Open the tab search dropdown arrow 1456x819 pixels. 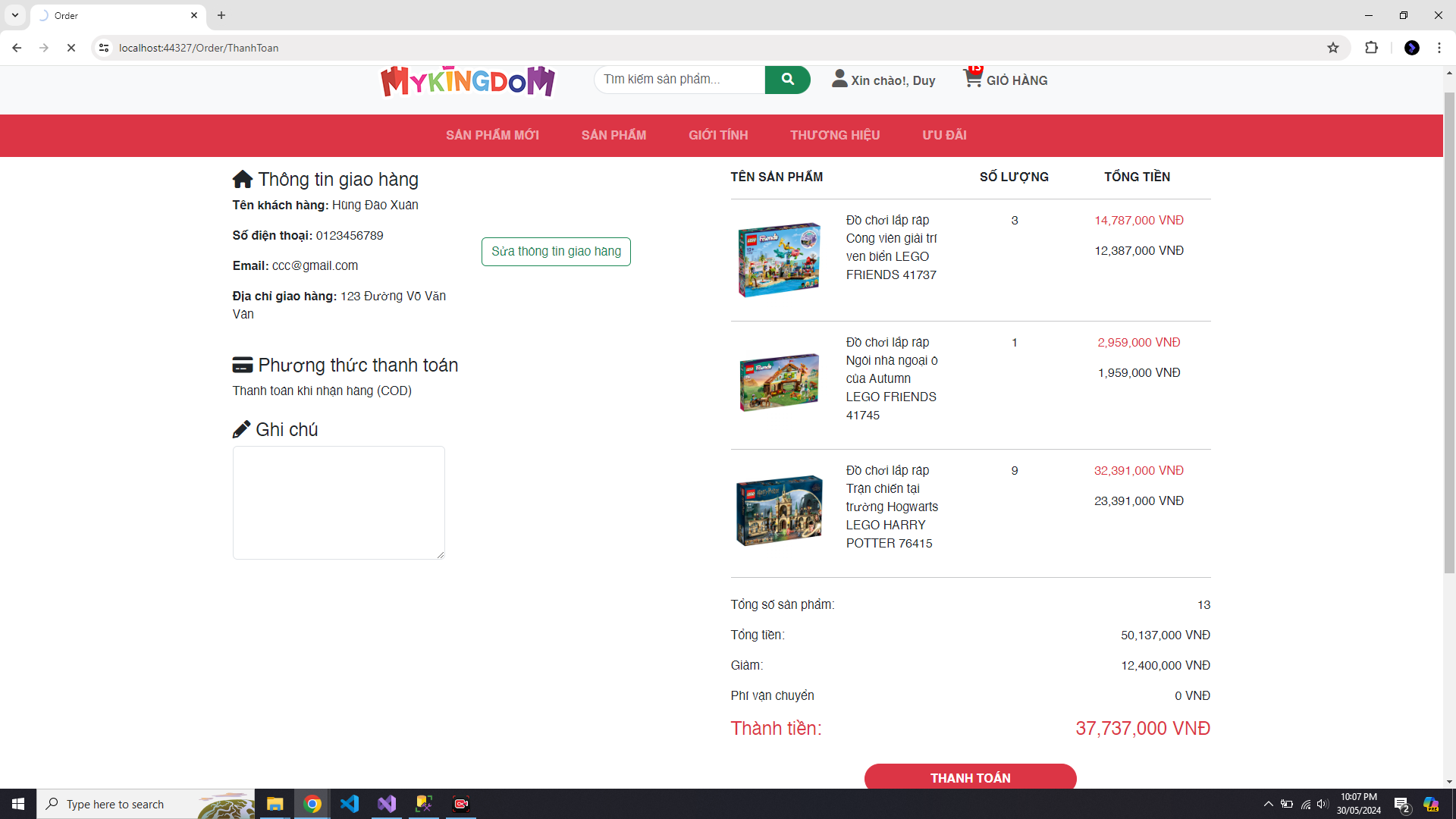[x=15, y=15]
